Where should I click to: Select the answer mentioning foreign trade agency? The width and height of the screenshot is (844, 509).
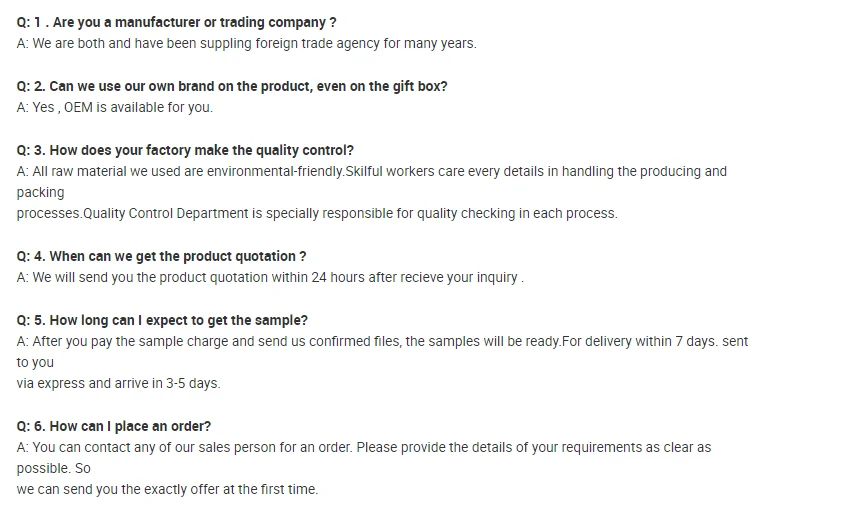click(246, 43)
